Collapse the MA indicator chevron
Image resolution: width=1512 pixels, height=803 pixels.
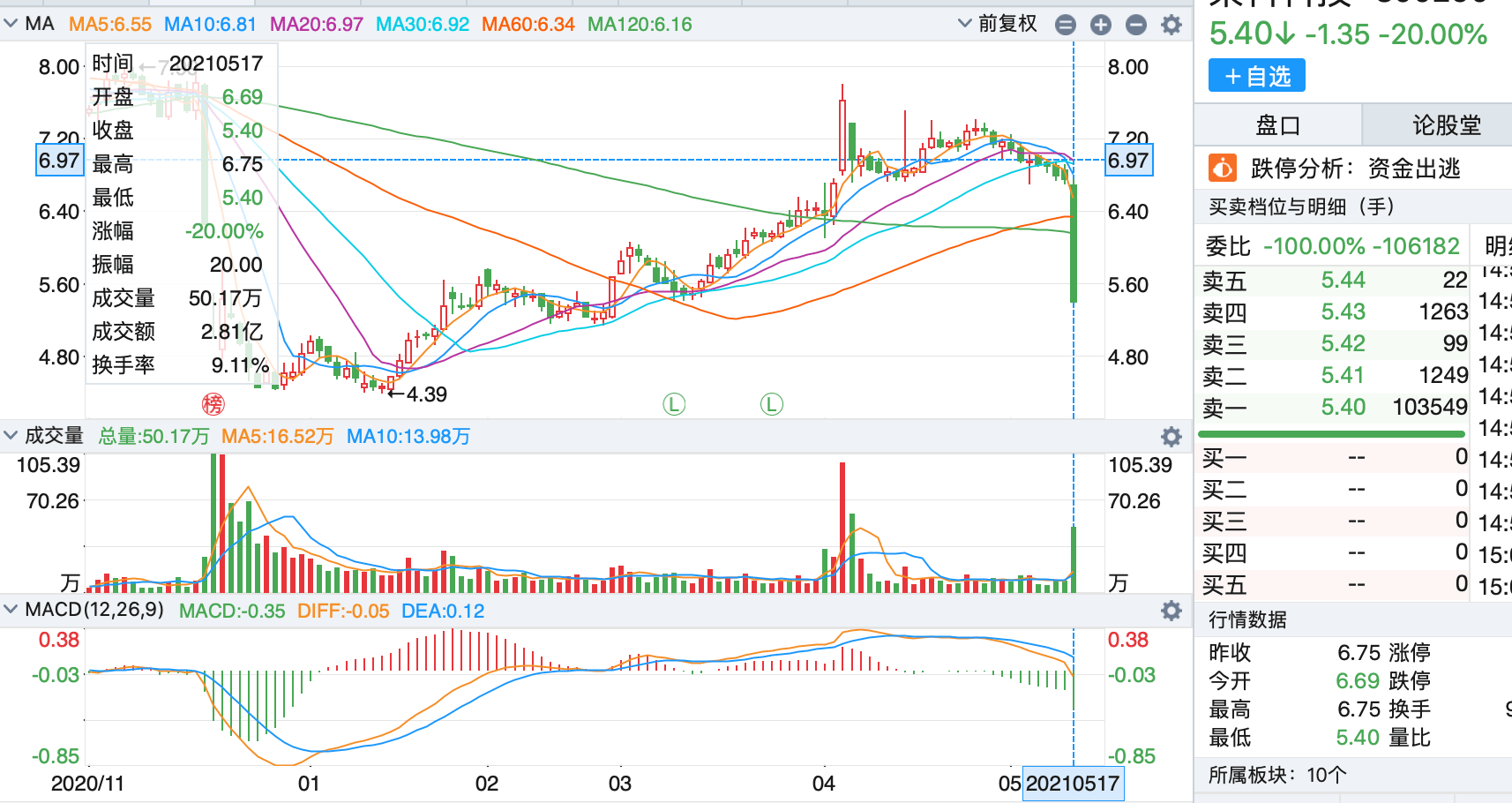coord(11,24)
